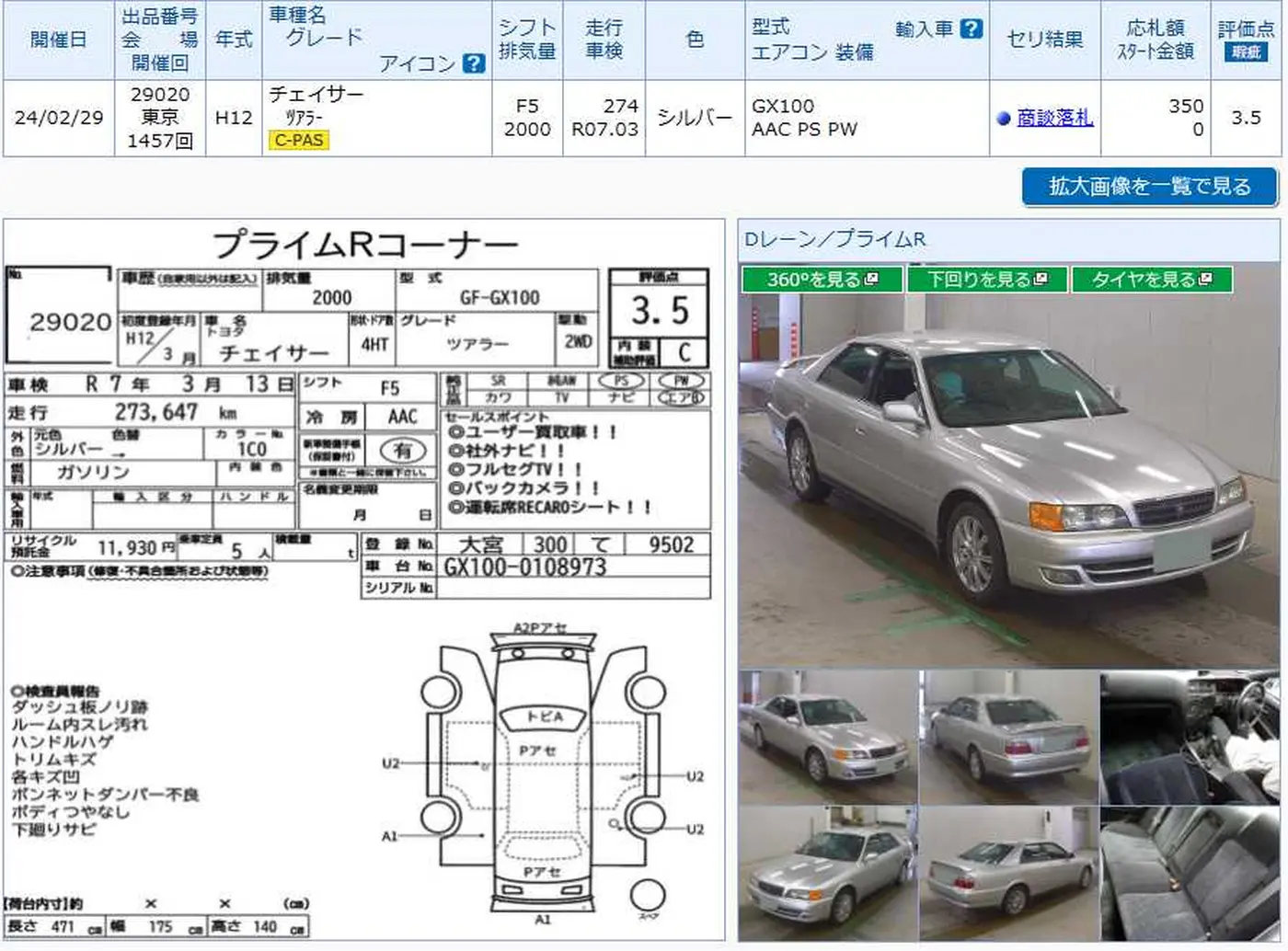Open the bottom rear-side car thumbnail
The height and width of the screenshot is (951, 1288).
tap(1009, 874)
